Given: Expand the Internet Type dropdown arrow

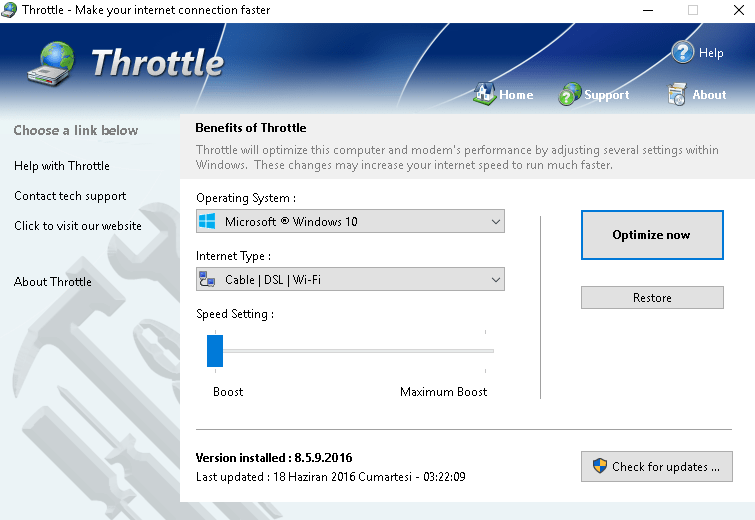Looking at the screenshot, I should 495,279.
